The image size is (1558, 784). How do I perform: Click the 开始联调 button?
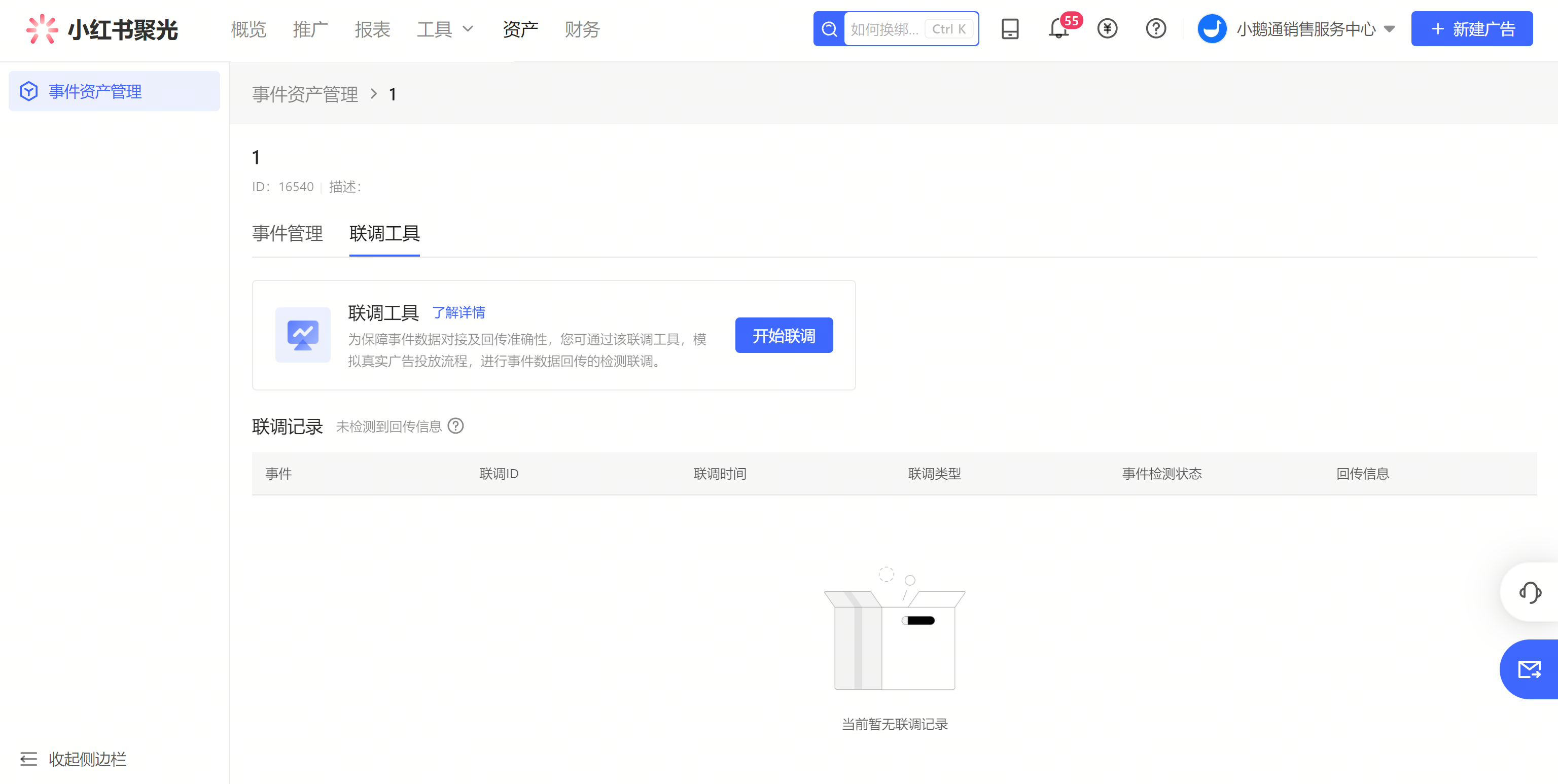[784, 335]
